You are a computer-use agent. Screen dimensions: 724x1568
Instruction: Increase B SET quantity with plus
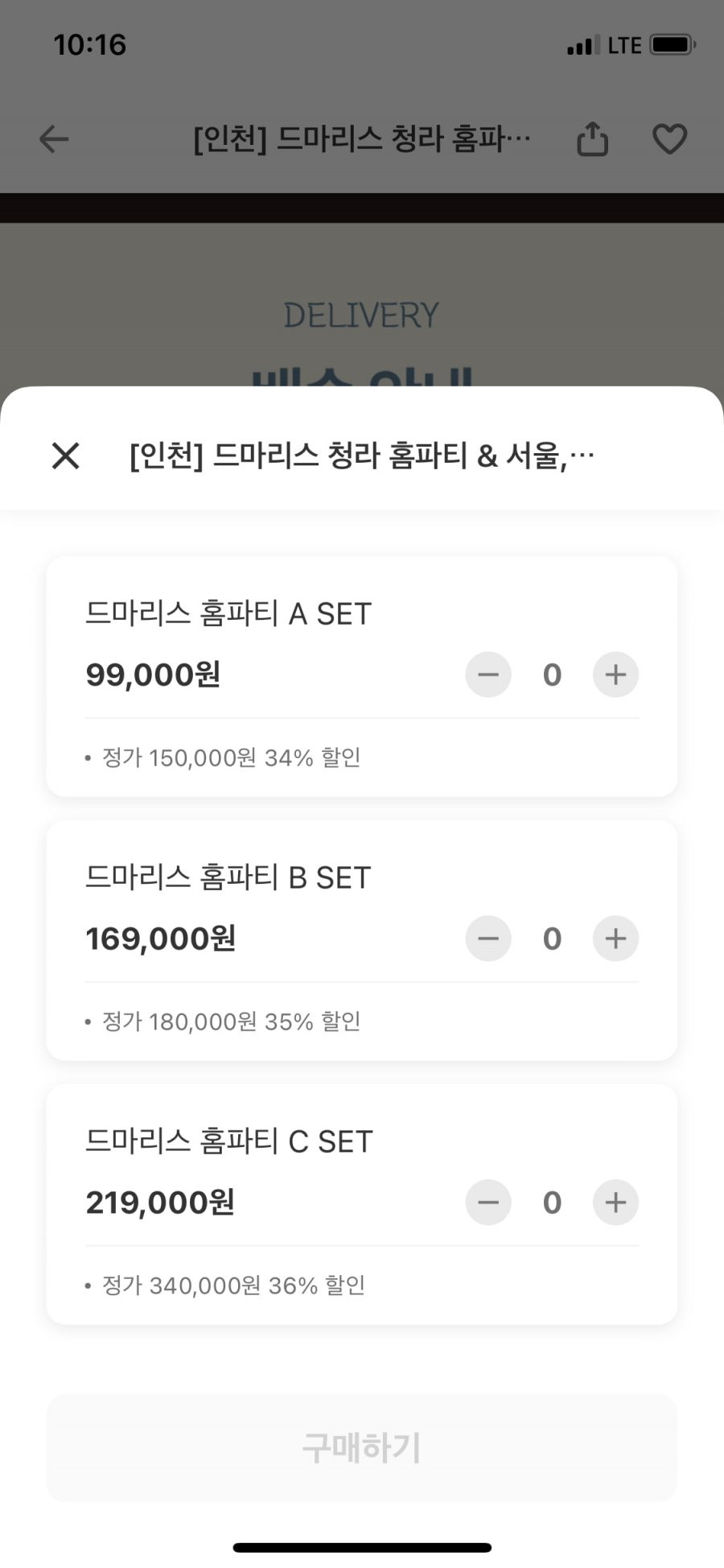(615, 939)
